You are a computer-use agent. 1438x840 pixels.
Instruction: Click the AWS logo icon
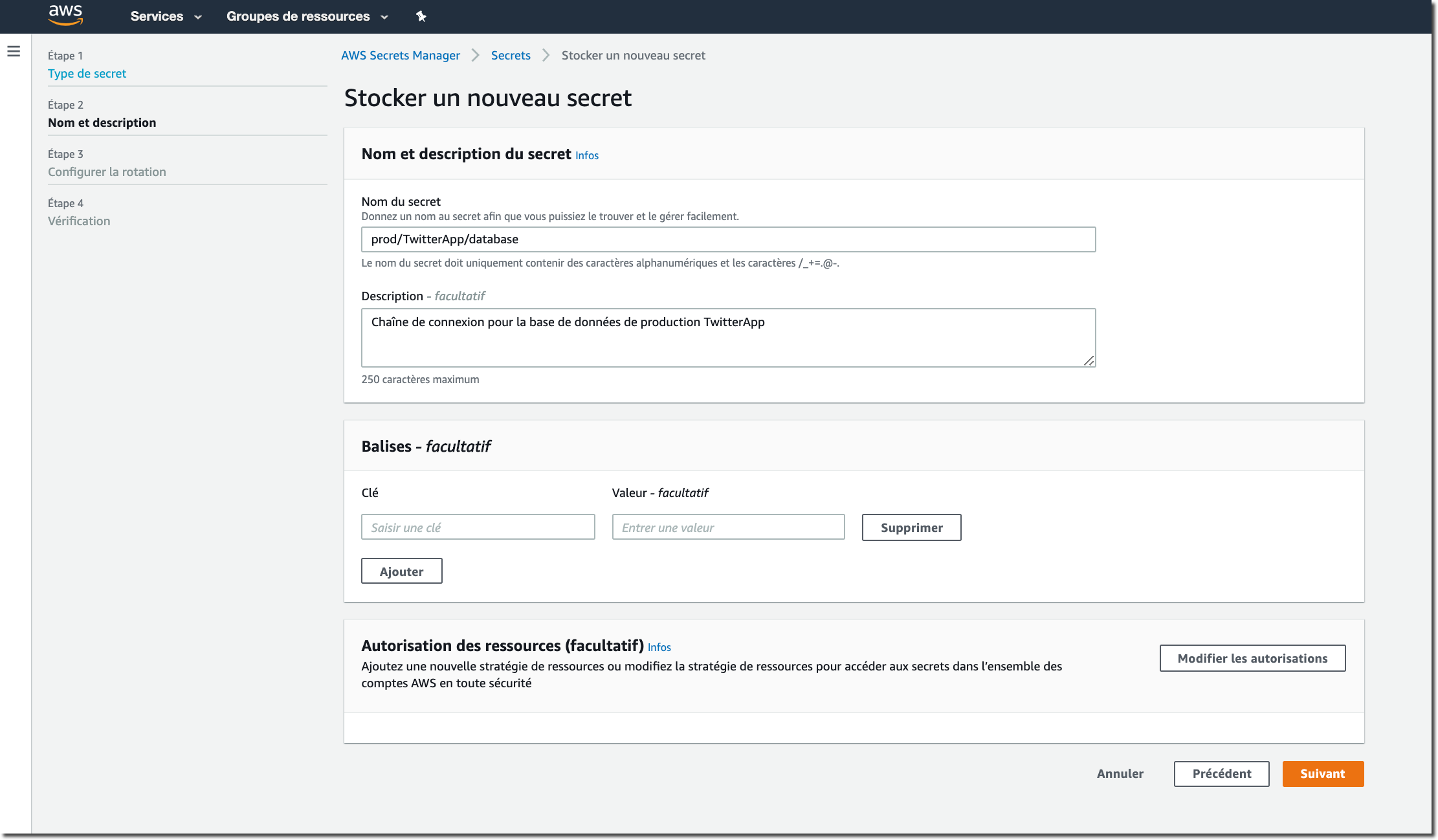[x=65, y=15]
